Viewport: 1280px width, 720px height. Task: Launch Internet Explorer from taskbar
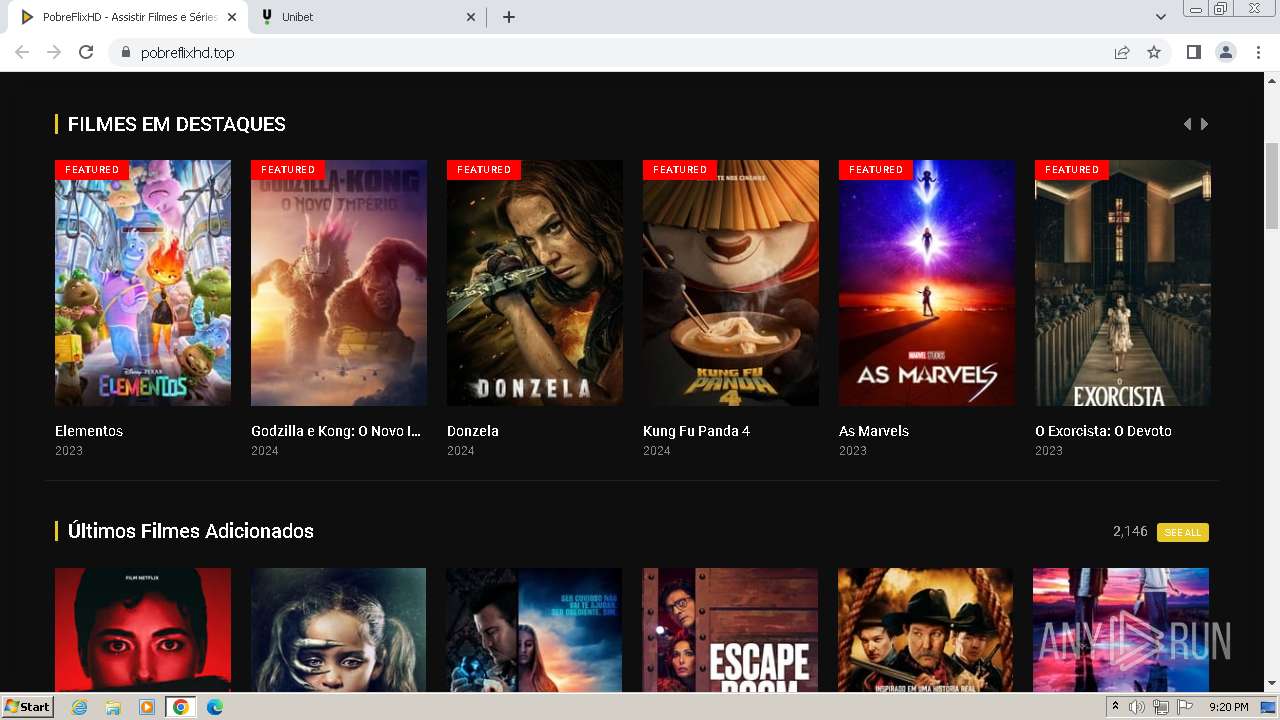79,707
